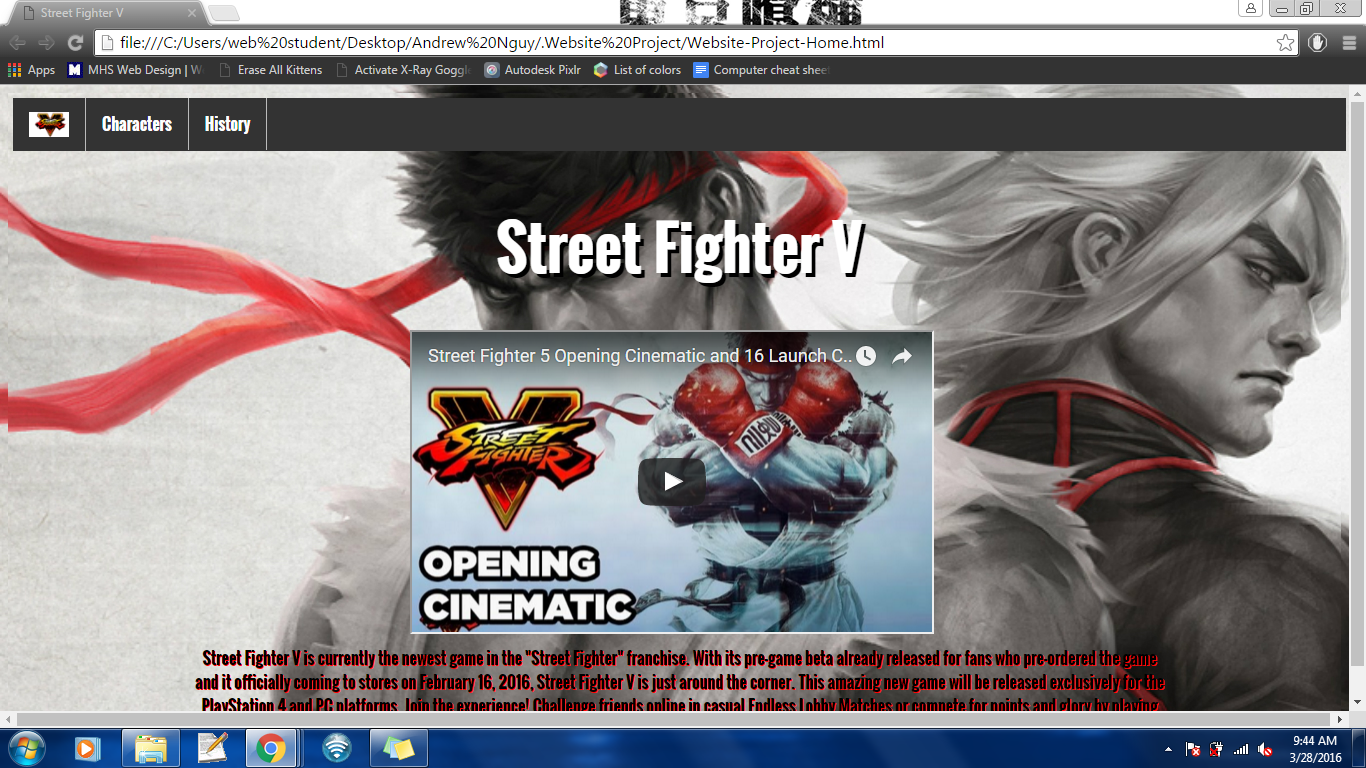Click the Watch Later clock icon on video

click(866, 356)
